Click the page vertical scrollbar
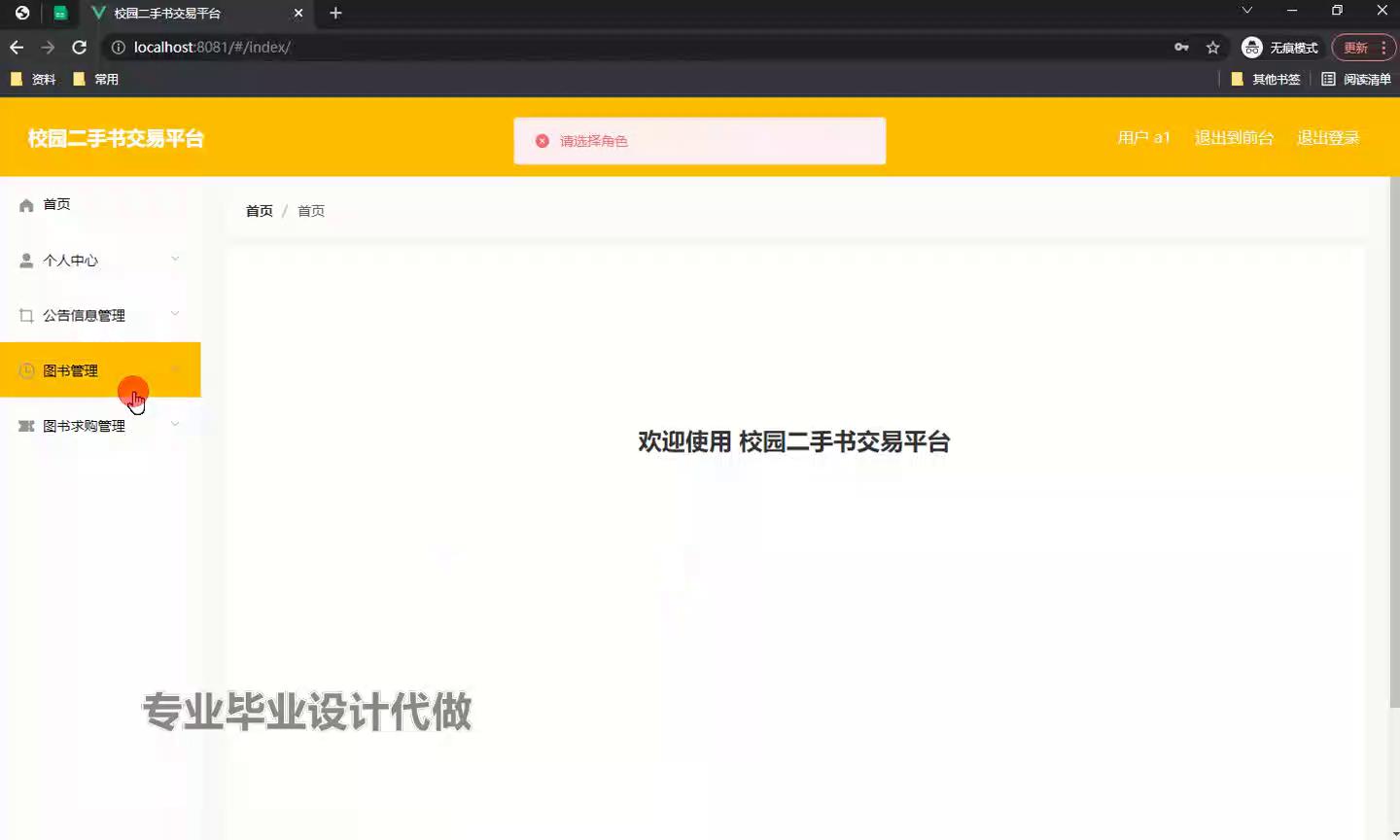The width and height of the screenshot is (1400, 840). (x=1394, y=437)
